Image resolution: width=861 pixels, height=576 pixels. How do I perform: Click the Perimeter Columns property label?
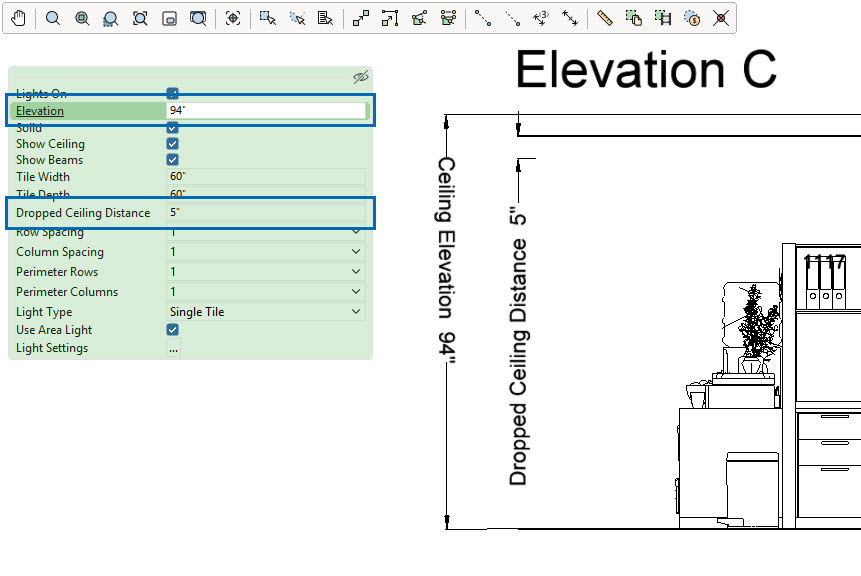(x=67, y=292)
